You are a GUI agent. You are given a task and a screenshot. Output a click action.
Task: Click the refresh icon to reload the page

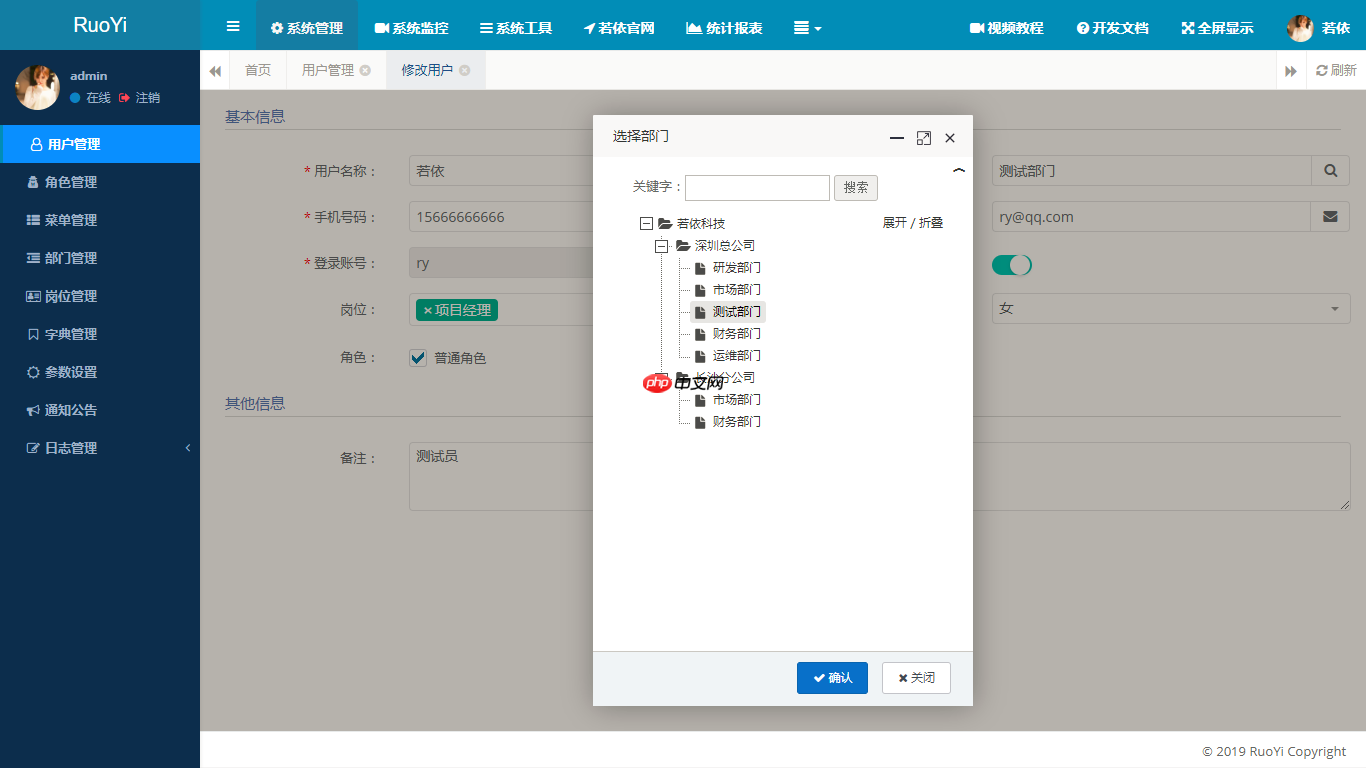pos(1336,70)
